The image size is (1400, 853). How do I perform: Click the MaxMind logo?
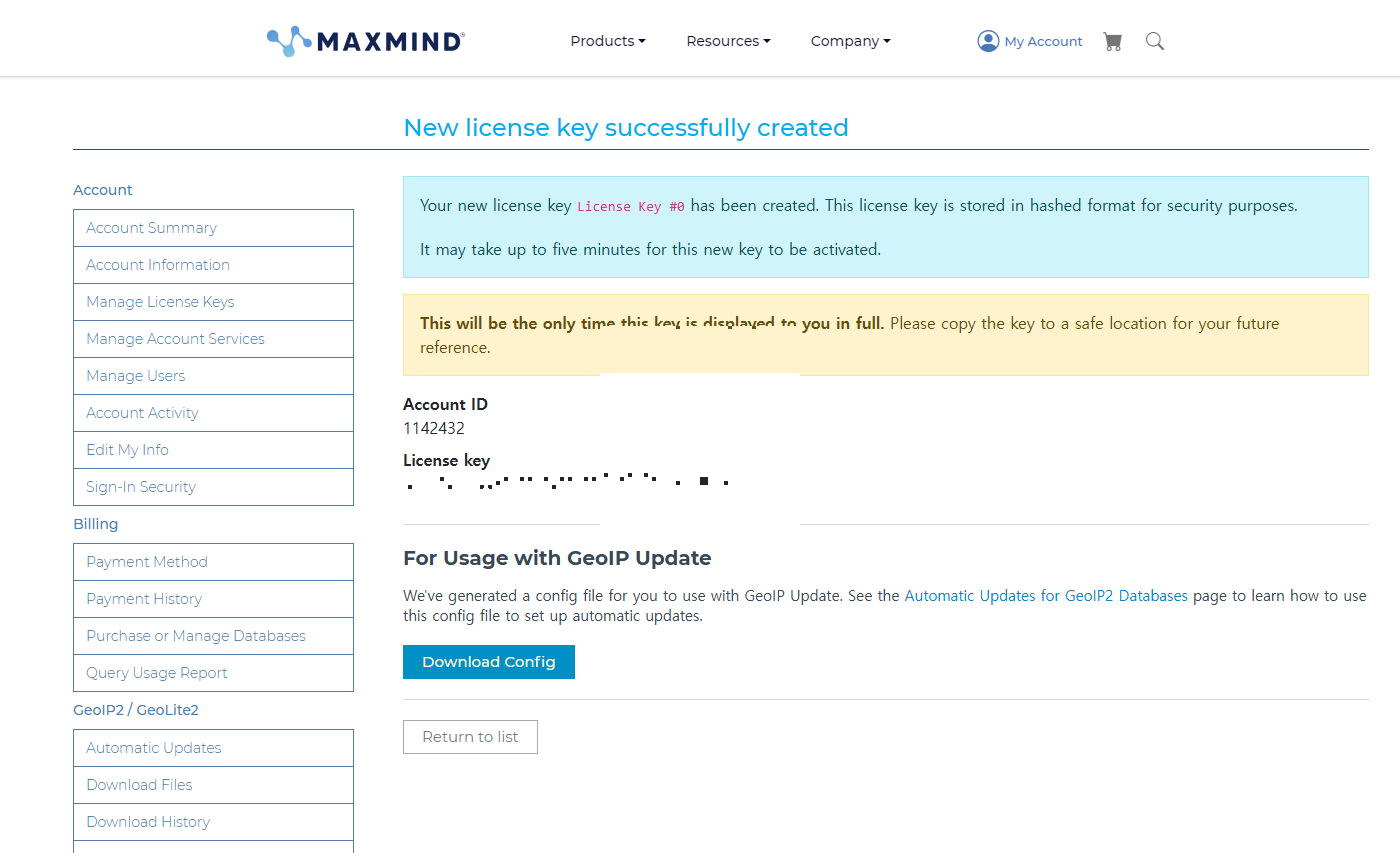pos(366,41)
